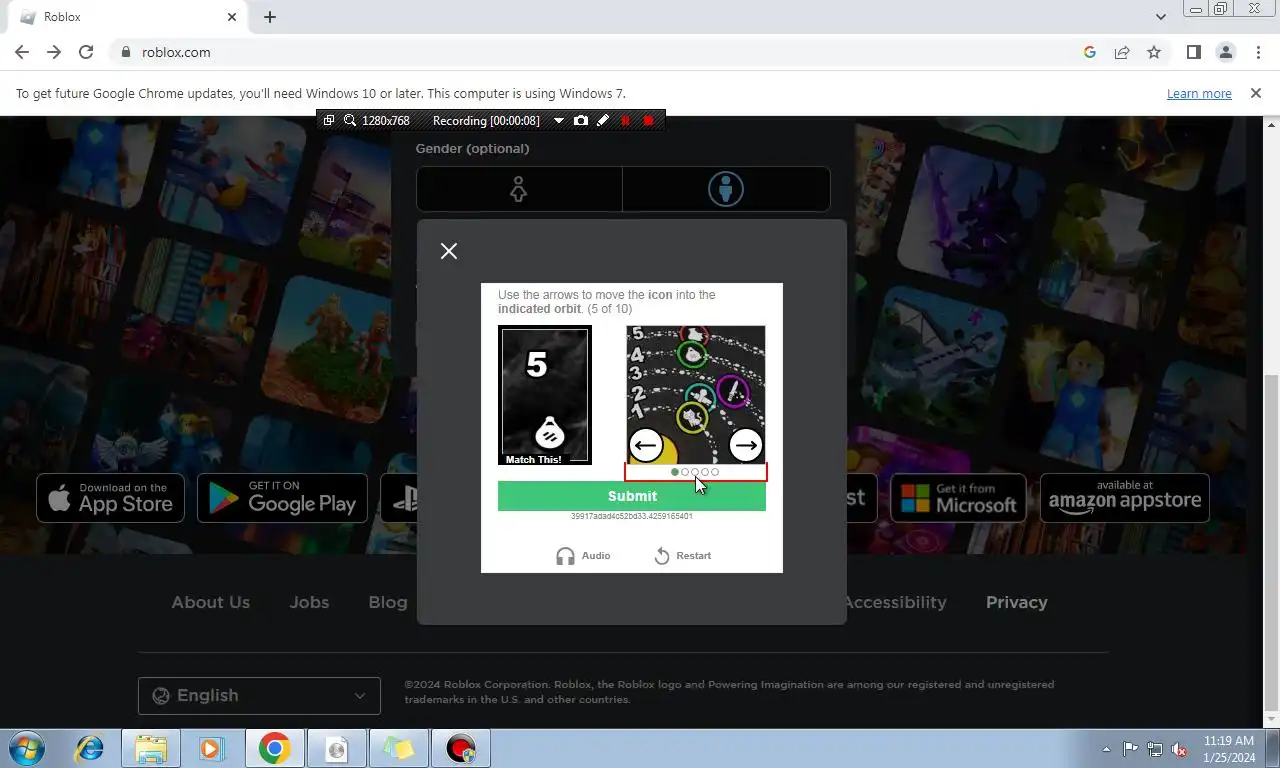Expand the English language dropdown

(259, 696)
